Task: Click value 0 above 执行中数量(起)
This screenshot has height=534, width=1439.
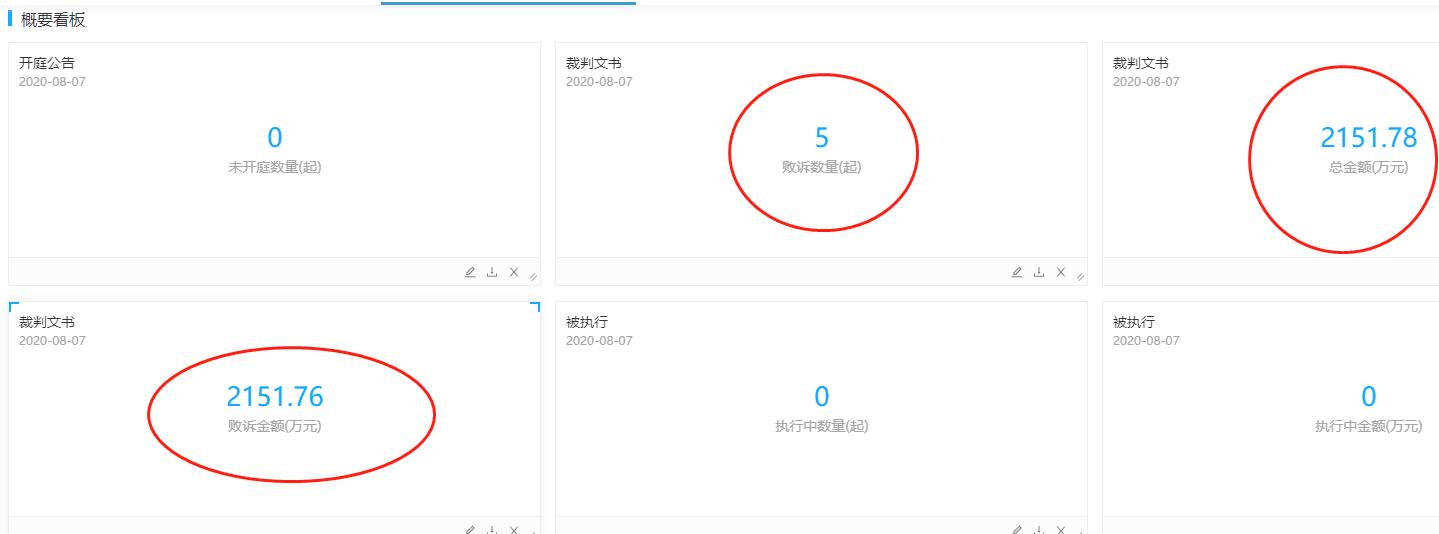Action: coord(822,397)
